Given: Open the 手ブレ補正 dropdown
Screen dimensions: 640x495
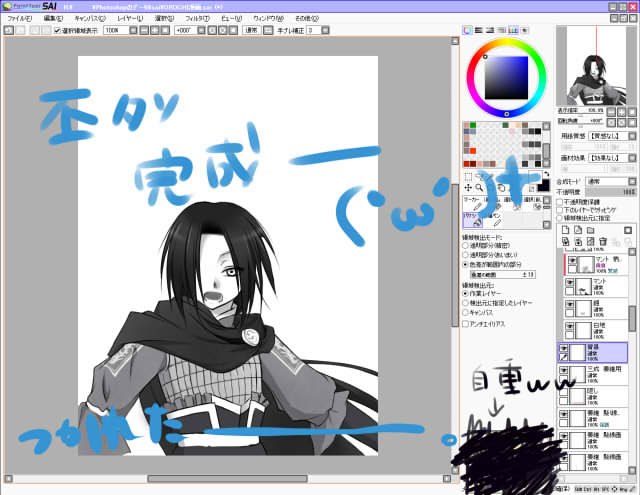Looking at the screenshot, I should 325,30.
